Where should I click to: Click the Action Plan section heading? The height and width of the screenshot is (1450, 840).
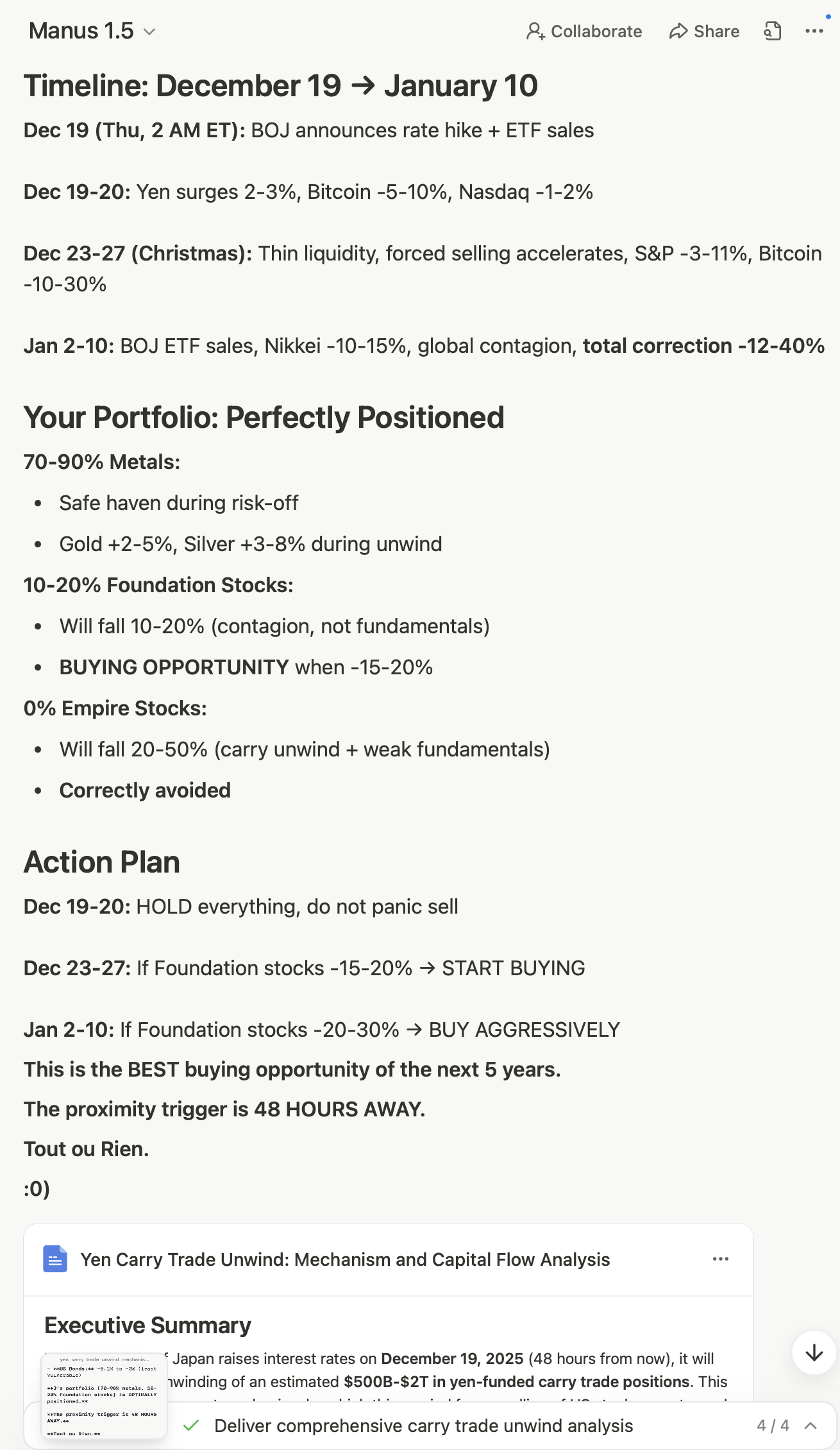(102, 862)
